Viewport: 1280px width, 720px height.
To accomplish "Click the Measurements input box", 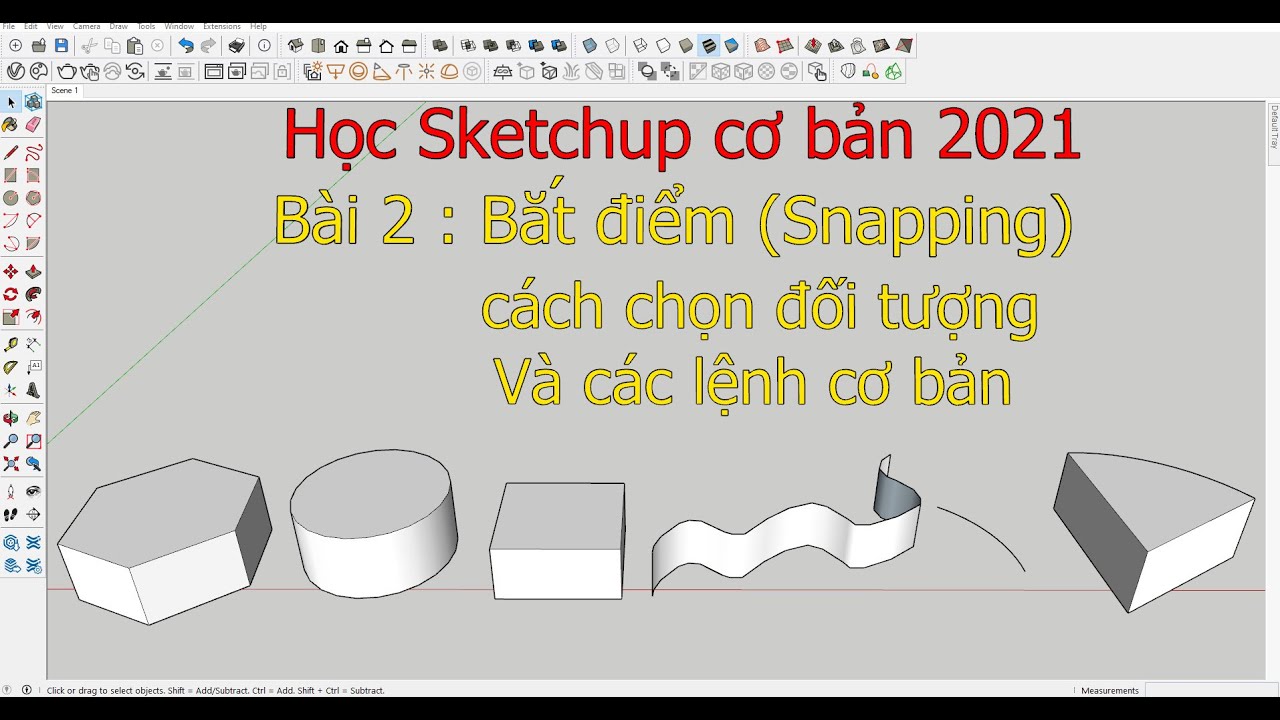I will point(1210,690).
